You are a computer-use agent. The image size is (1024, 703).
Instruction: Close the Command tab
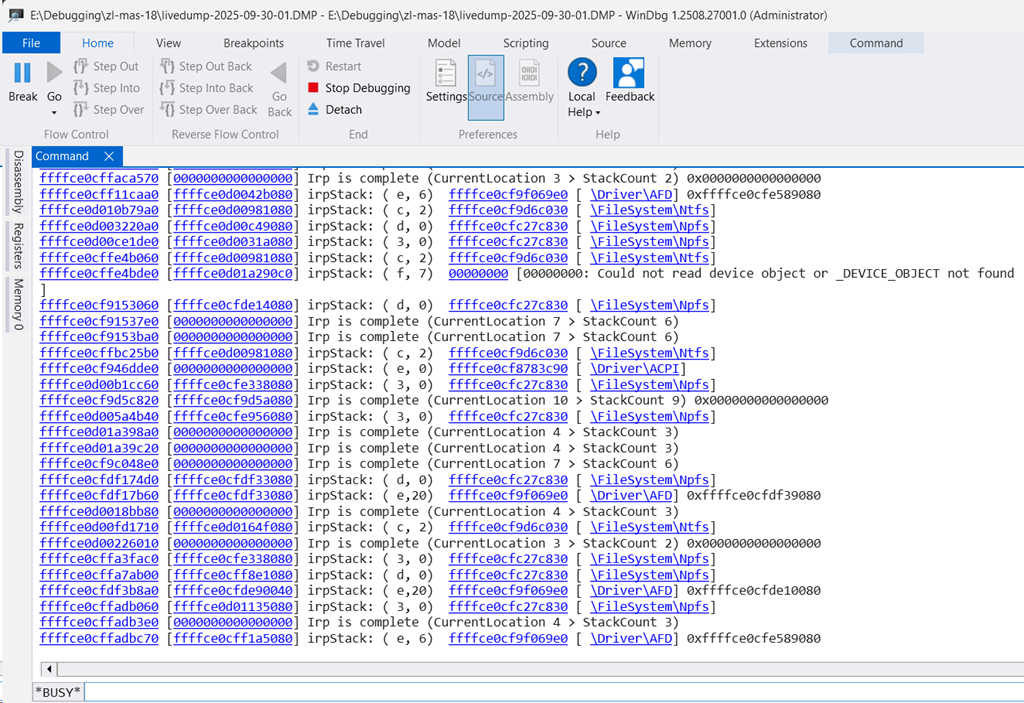click(109, 156)
